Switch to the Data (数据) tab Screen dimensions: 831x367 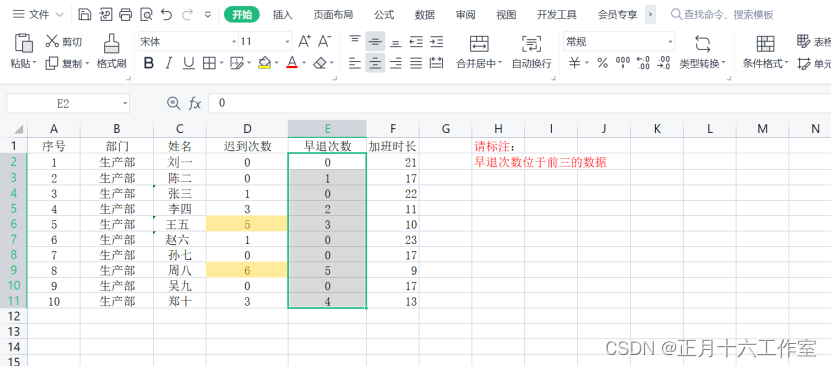[425, 15]
